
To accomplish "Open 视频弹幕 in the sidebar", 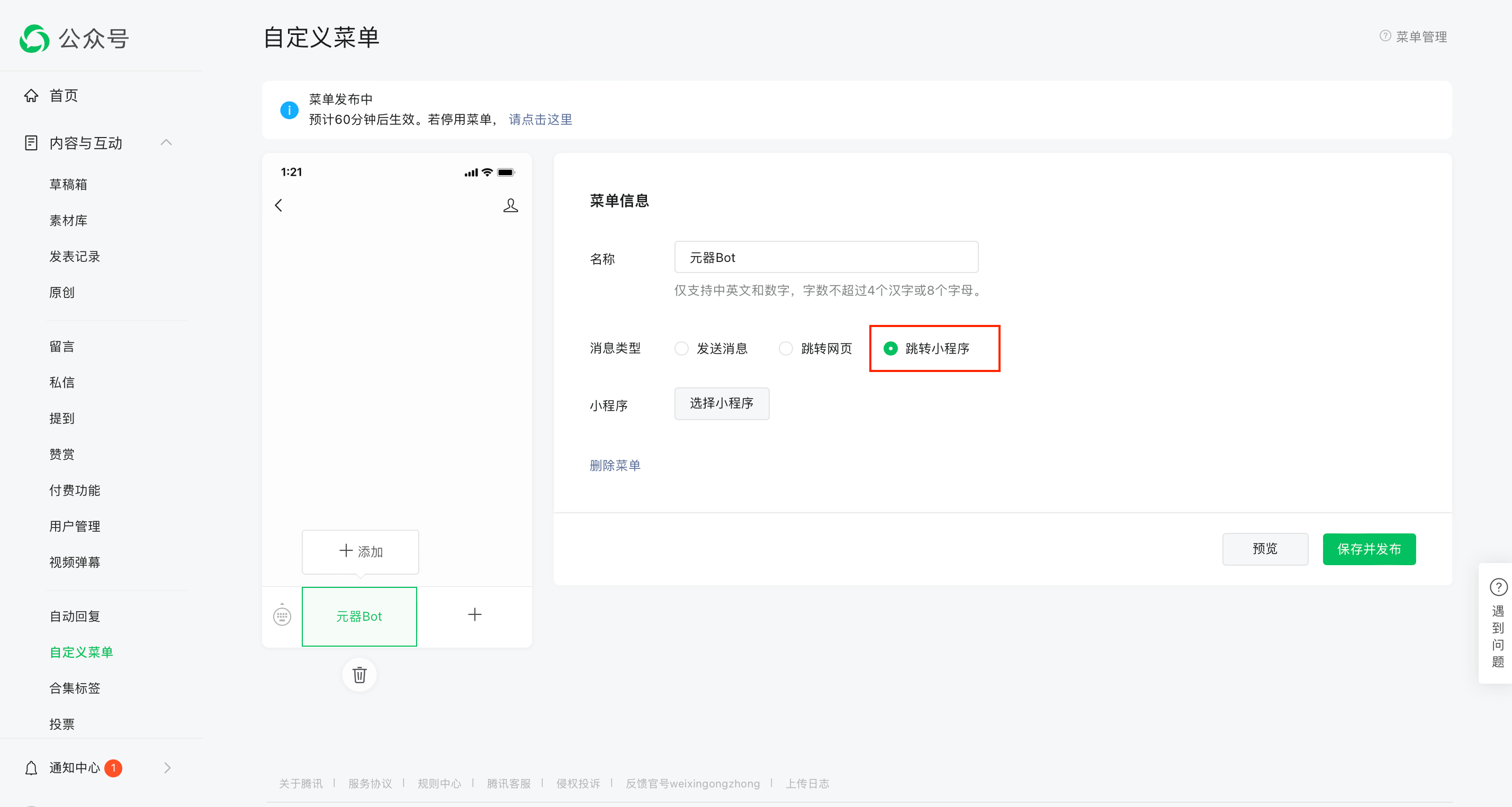I will 75,563.
